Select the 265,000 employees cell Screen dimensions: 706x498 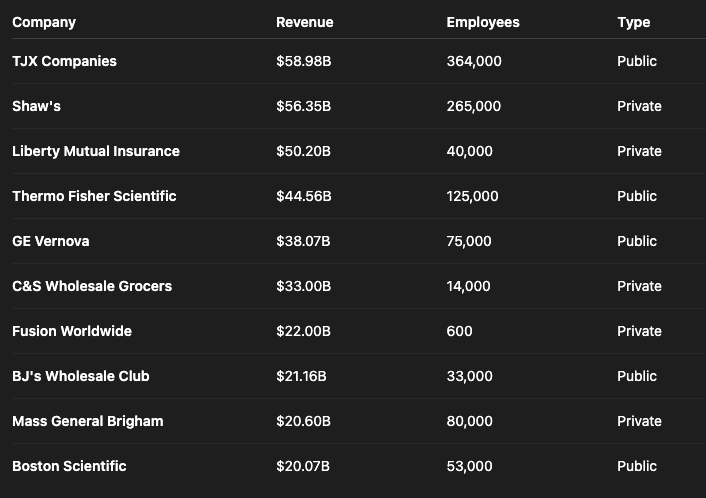click(474, 106)
